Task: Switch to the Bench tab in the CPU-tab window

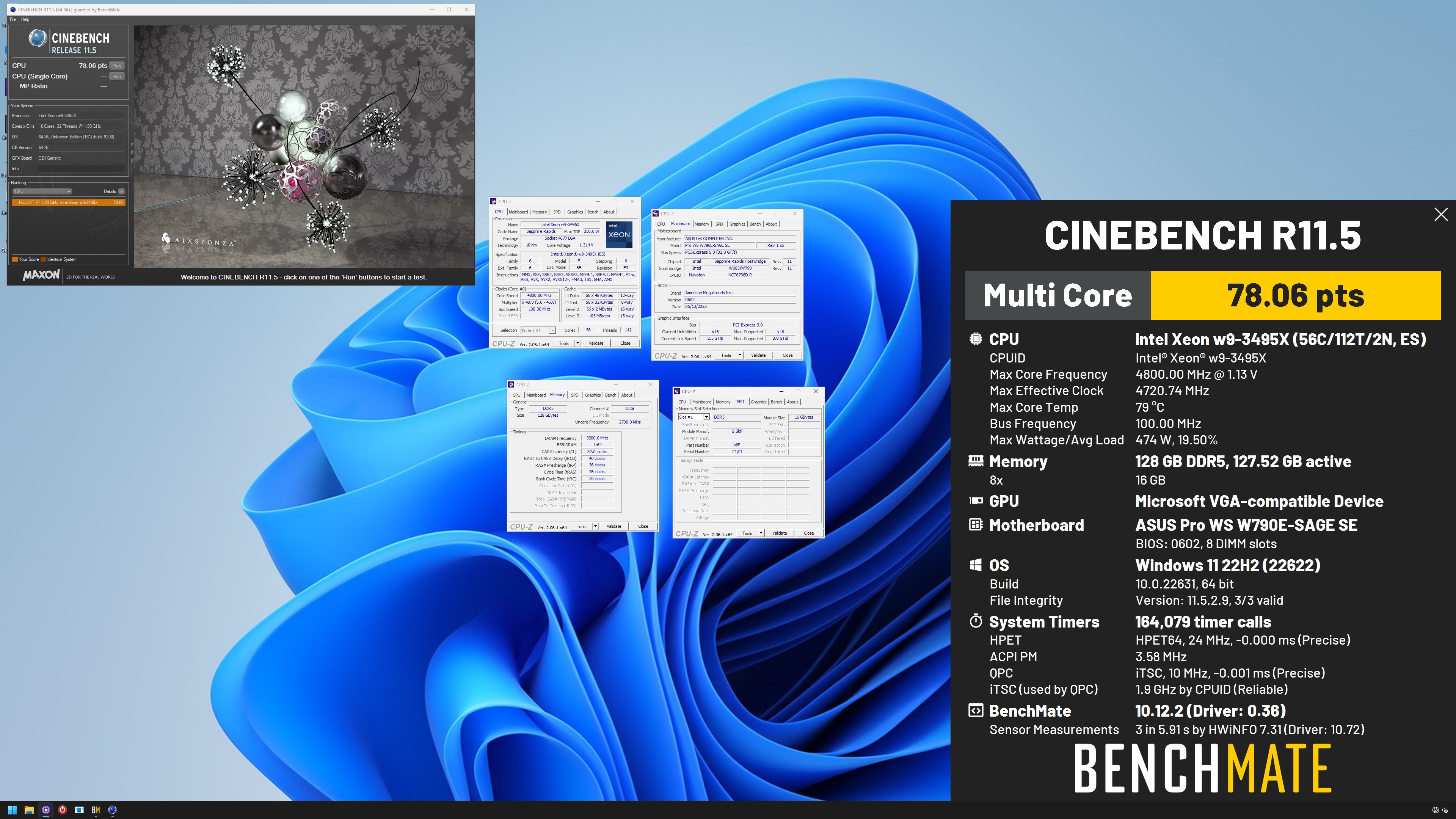Action: [x=592, y=212]
